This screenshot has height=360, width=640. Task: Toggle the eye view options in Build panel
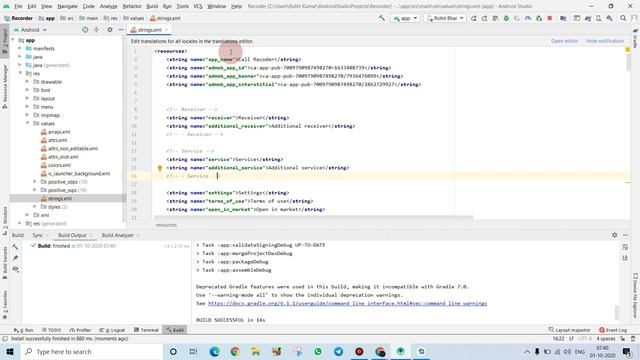pyautogui.click(x=15, y=269)
